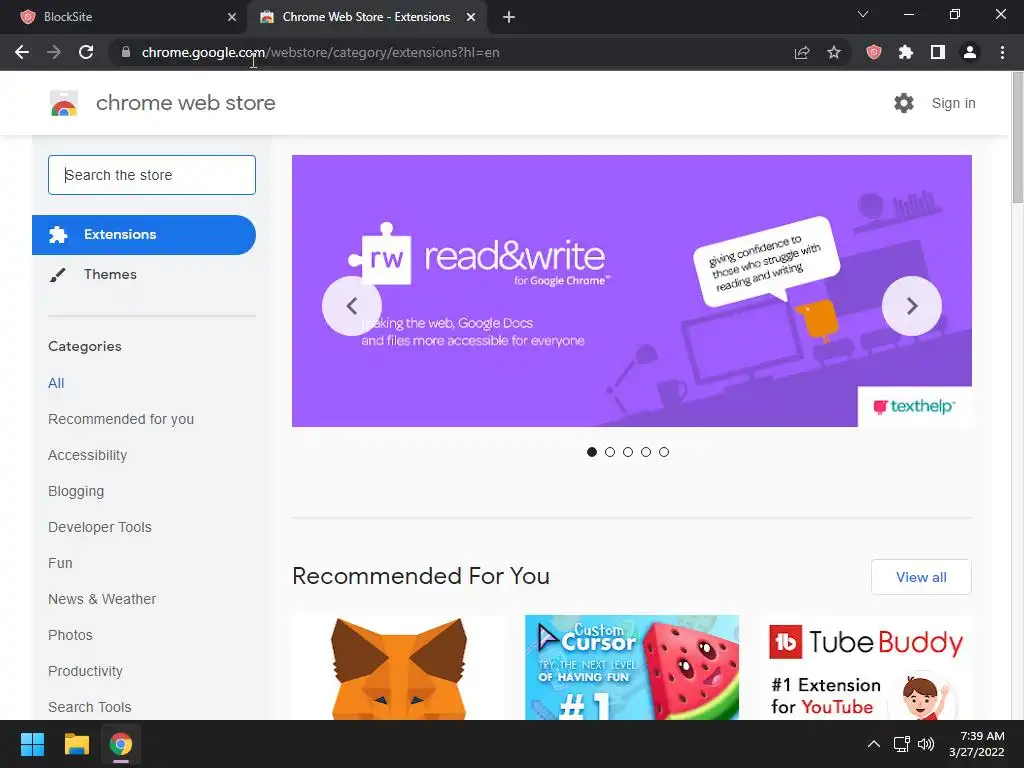Open the web store settings gear
This screenshot has height=768, width=1024.
pos(904,103)
